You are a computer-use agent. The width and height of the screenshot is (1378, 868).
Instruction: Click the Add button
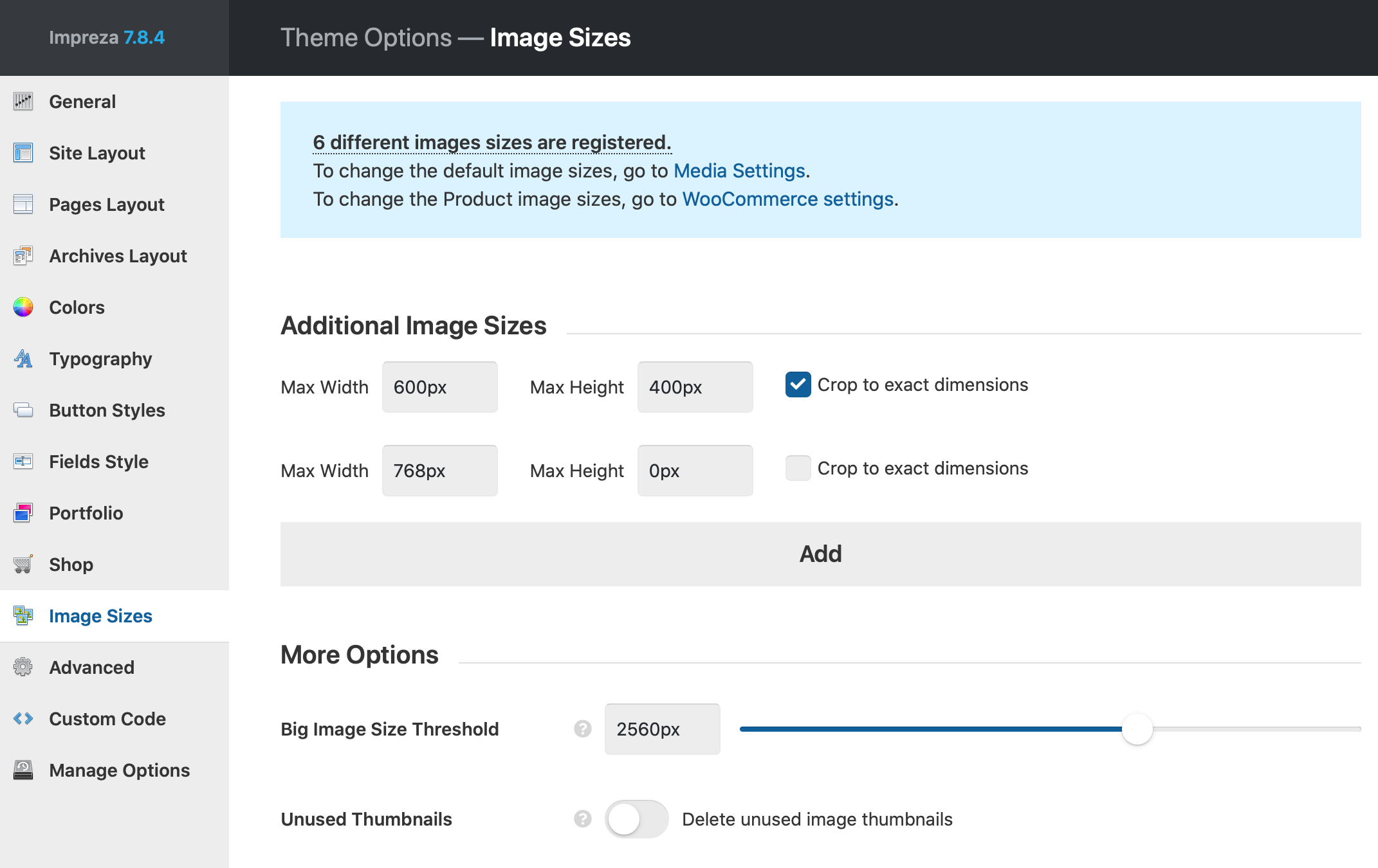click(821, 554)
